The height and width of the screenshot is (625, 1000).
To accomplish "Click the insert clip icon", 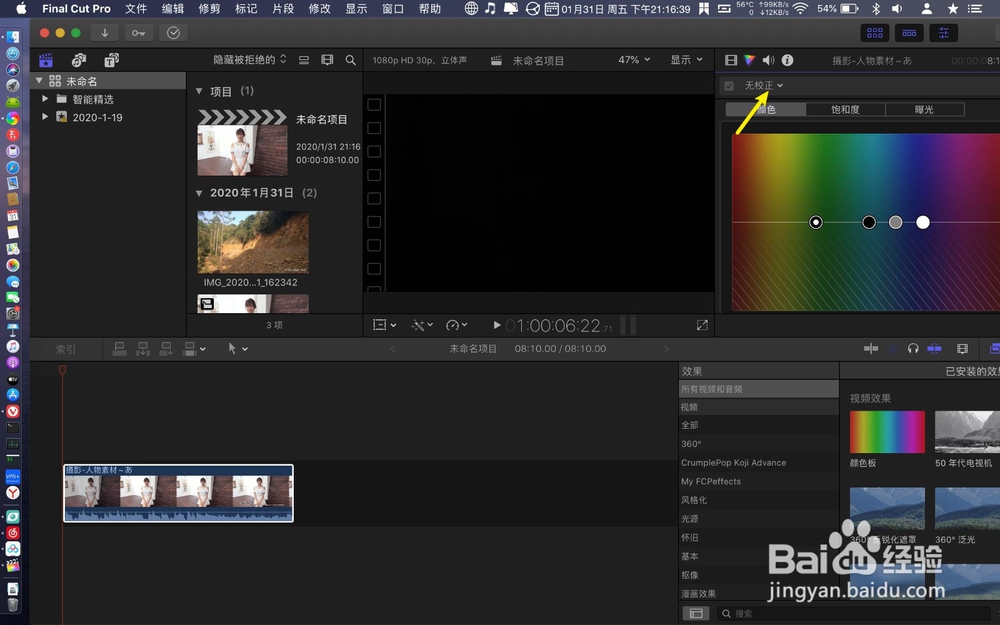I will point(143,348).
